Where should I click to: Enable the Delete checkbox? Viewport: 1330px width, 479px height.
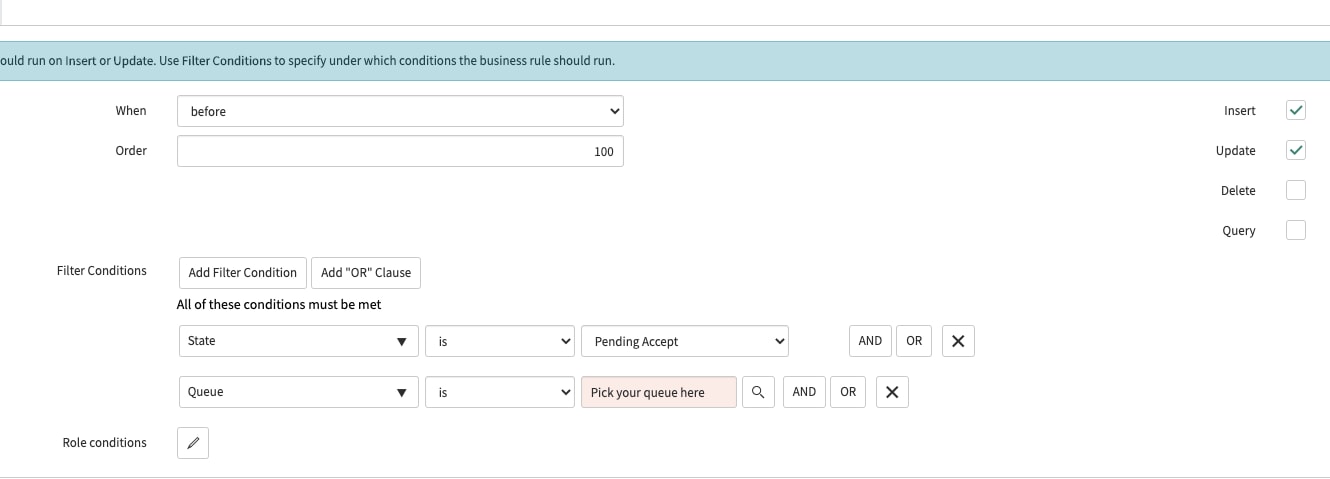1296,190
